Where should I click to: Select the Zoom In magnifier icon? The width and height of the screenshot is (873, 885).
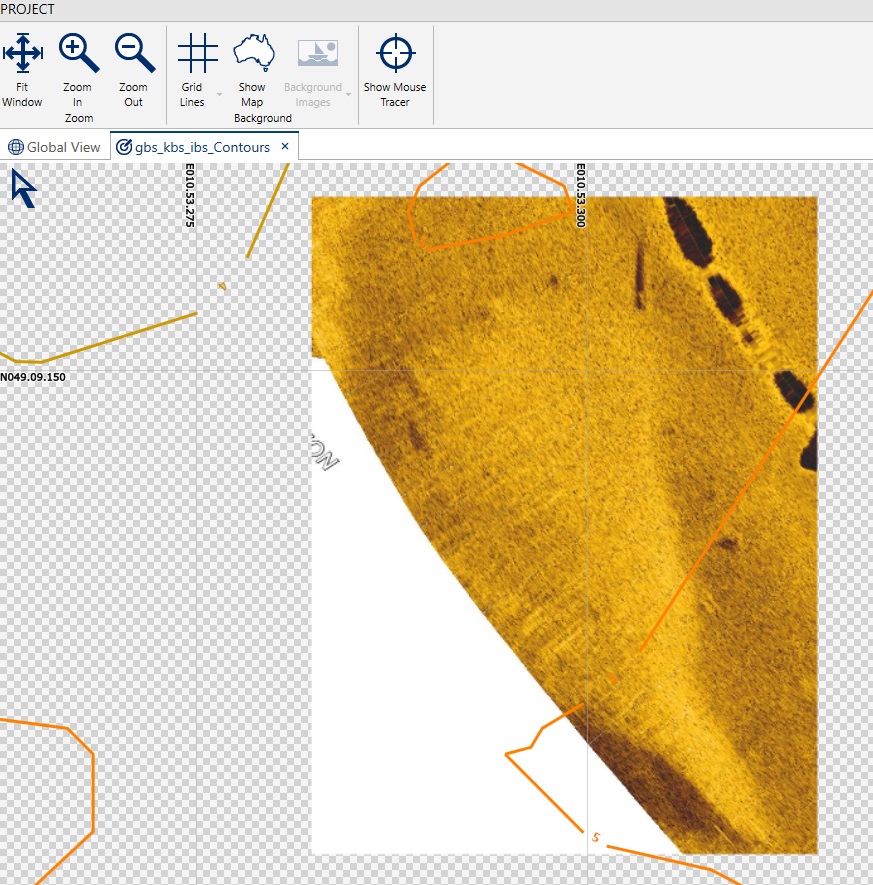pos(78,53)
